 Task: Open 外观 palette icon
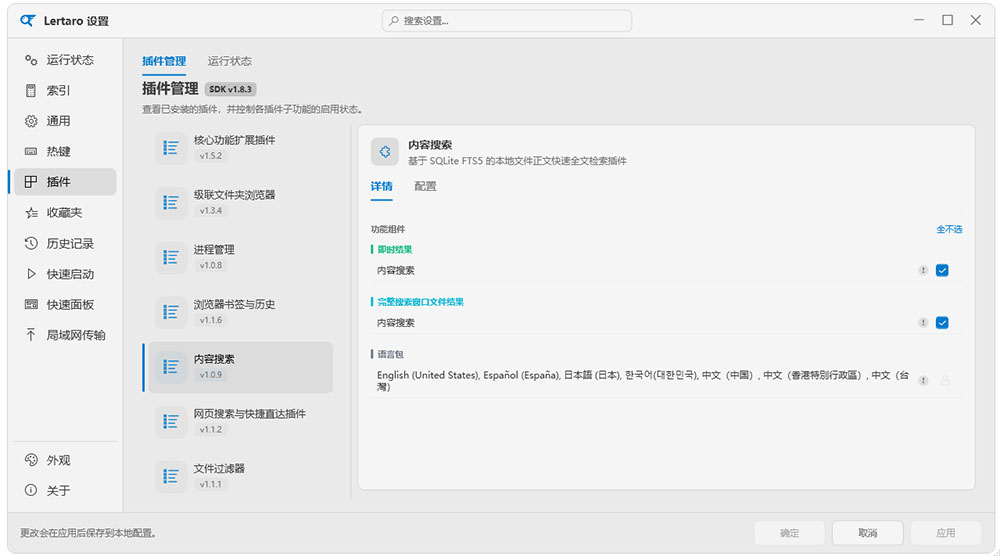(31, 460)
